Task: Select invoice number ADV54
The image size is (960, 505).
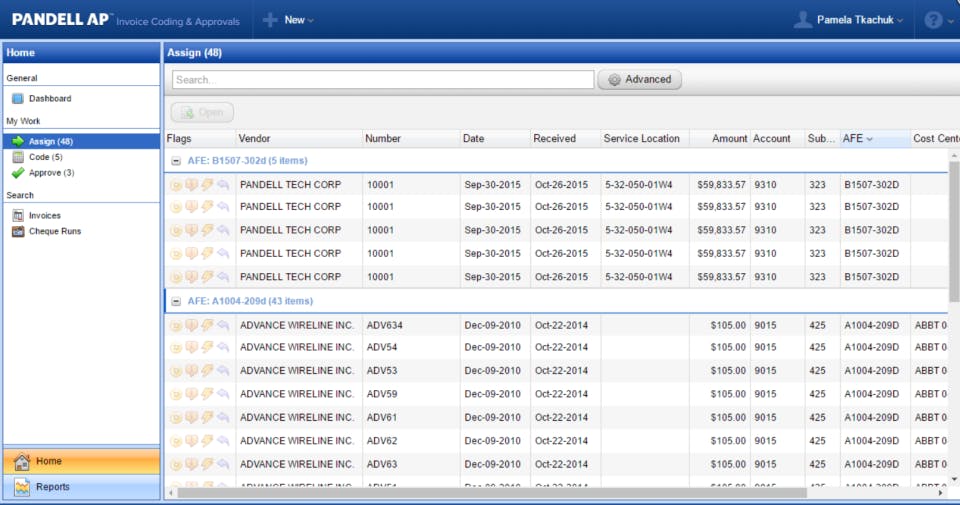Action: click(x=382, y=347)
